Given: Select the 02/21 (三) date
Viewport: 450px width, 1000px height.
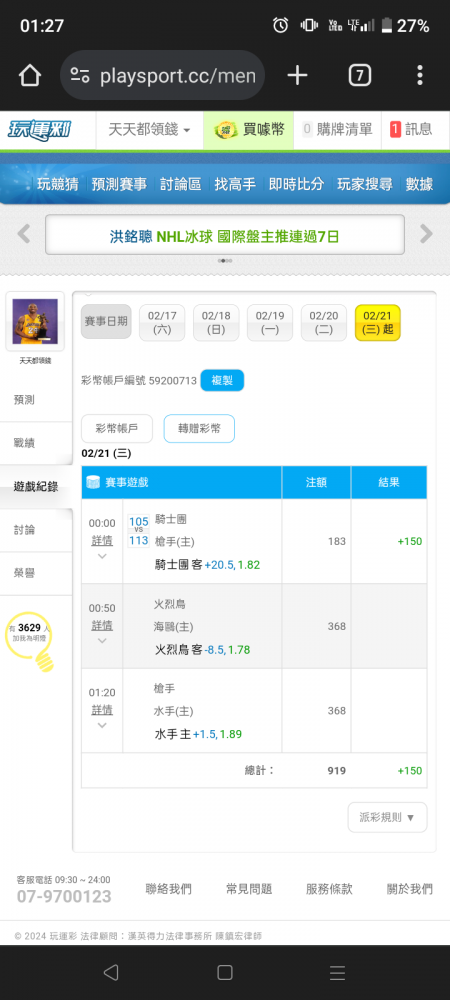Looking at the screenshot, I should 377,323.
